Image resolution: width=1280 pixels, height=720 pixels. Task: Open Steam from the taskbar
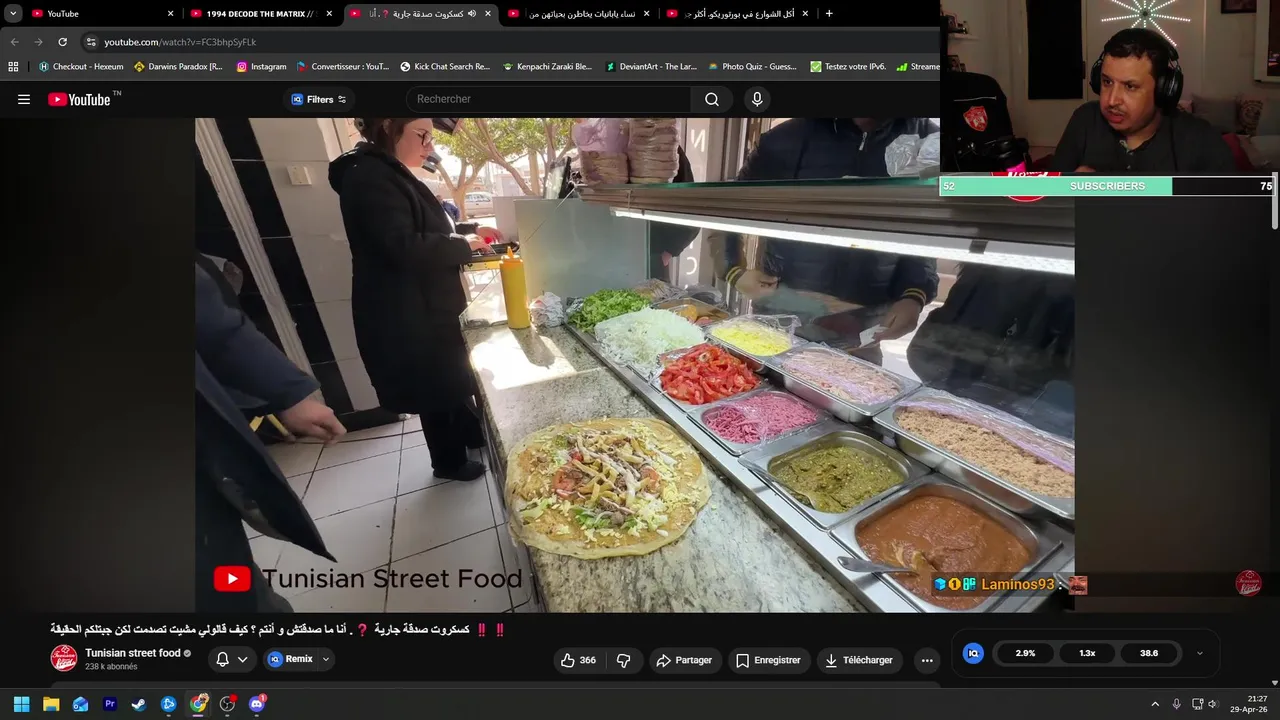point(139,704)
